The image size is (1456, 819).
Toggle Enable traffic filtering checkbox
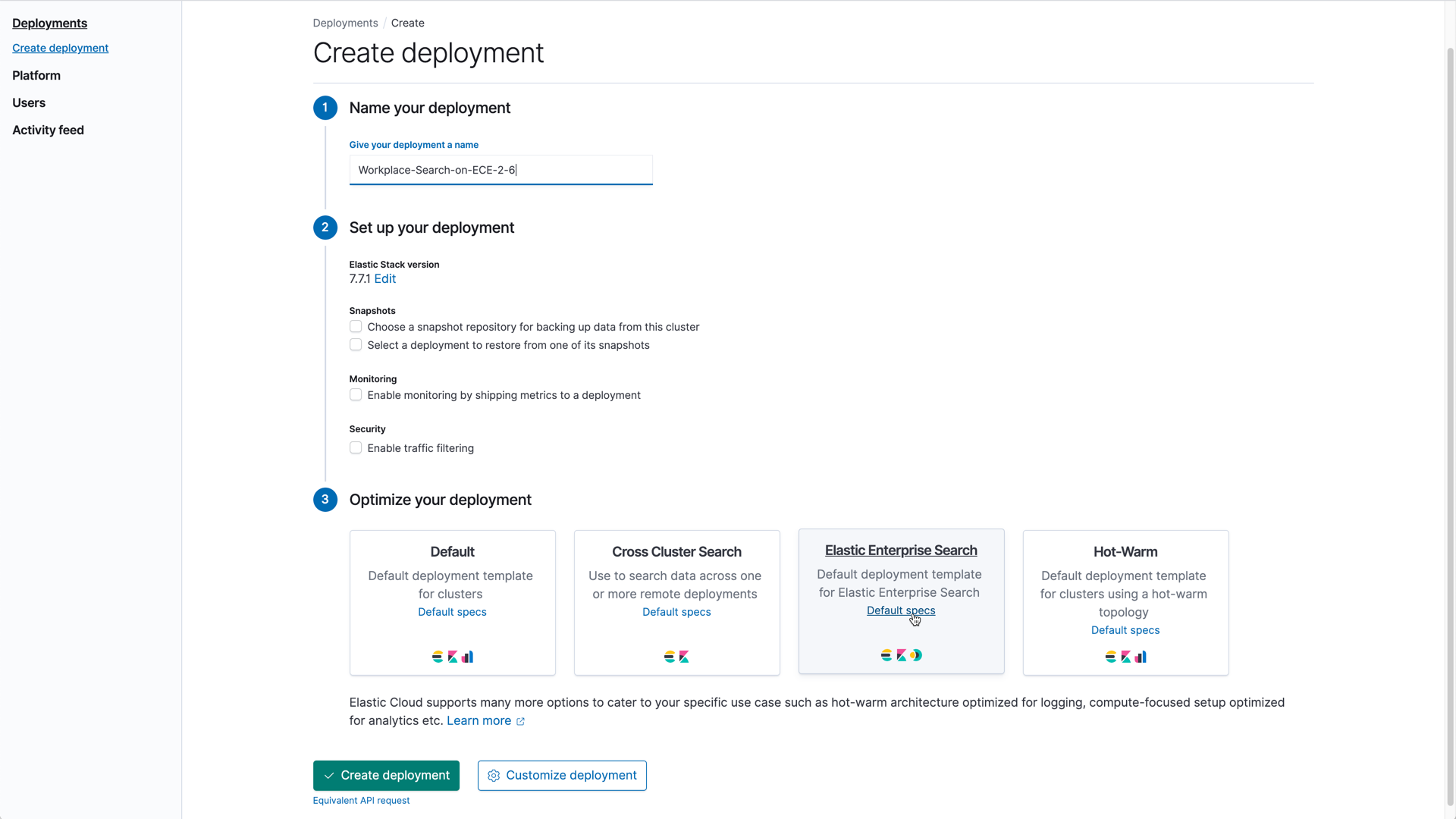356,448
